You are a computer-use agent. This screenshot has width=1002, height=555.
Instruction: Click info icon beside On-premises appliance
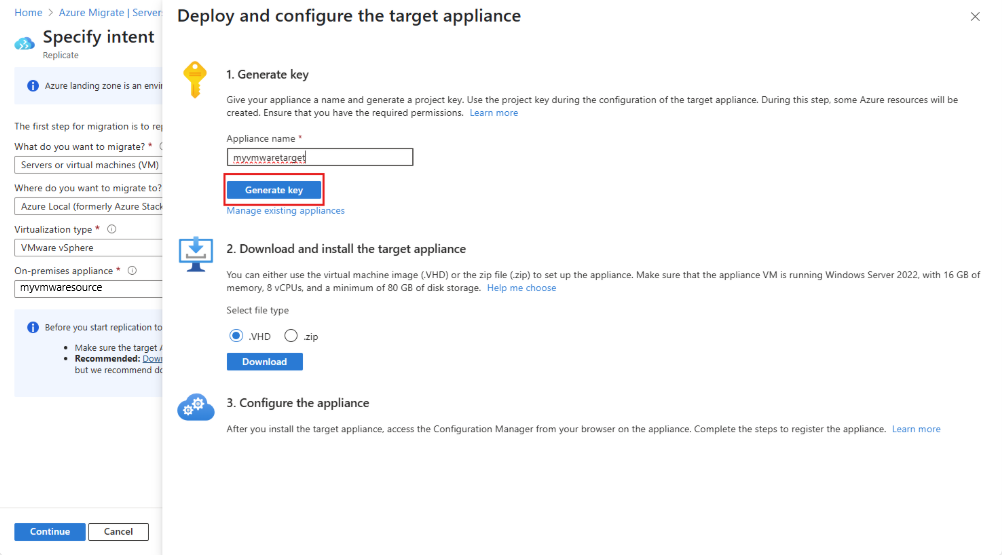click(132, 270)
